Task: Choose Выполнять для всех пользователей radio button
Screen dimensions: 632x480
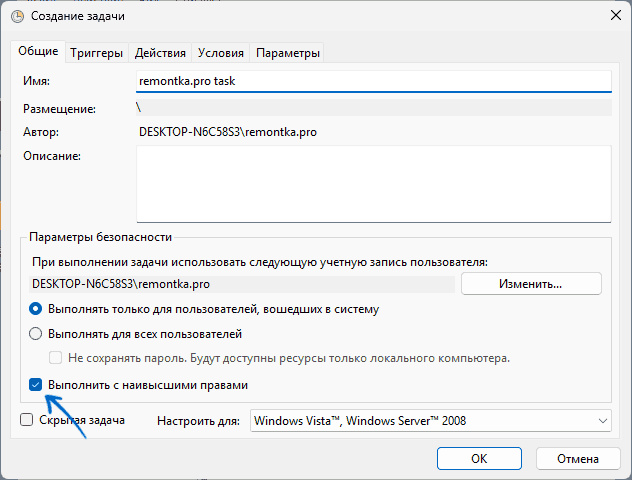Action: (x=36, y=334)
